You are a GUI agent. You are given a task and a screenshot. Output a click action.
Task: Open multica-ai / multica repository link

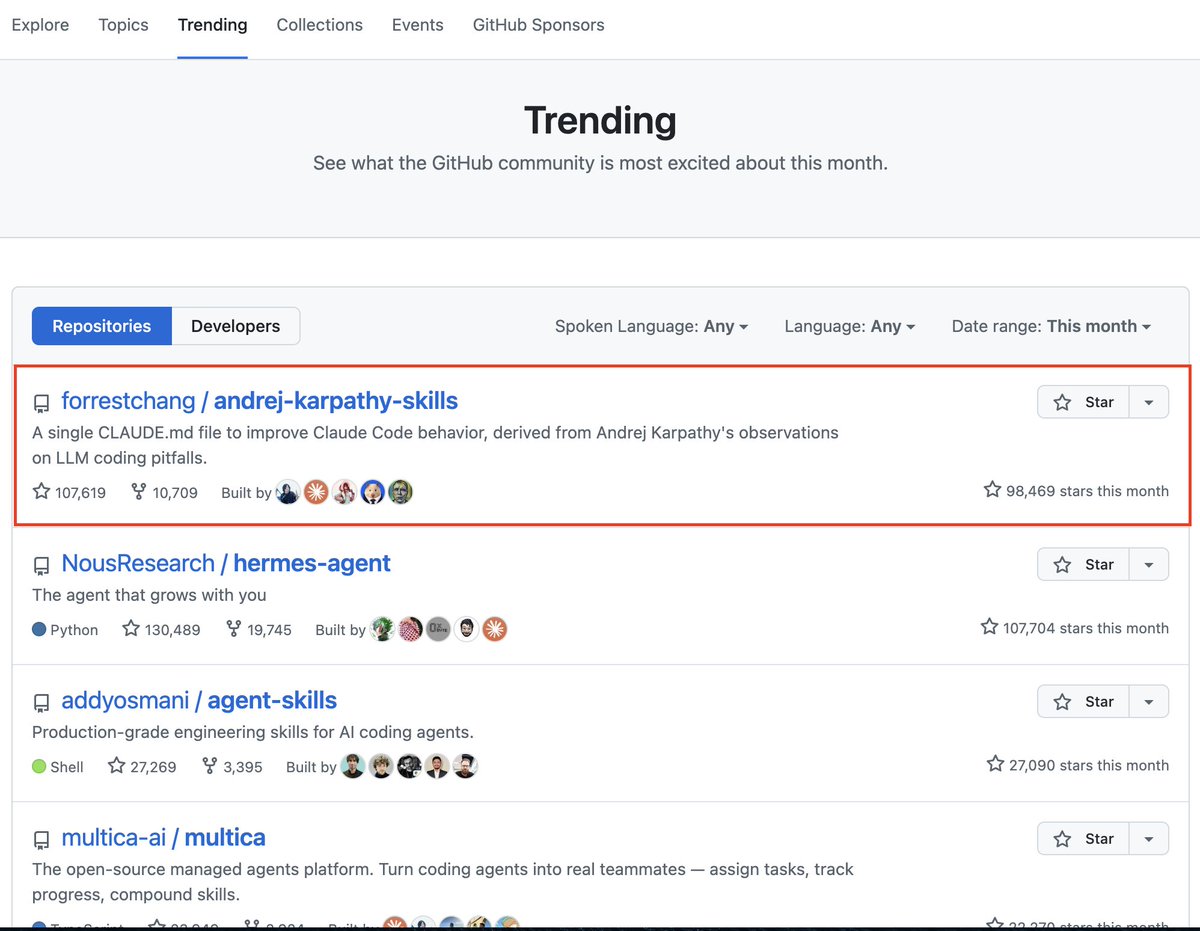[163, 837]
